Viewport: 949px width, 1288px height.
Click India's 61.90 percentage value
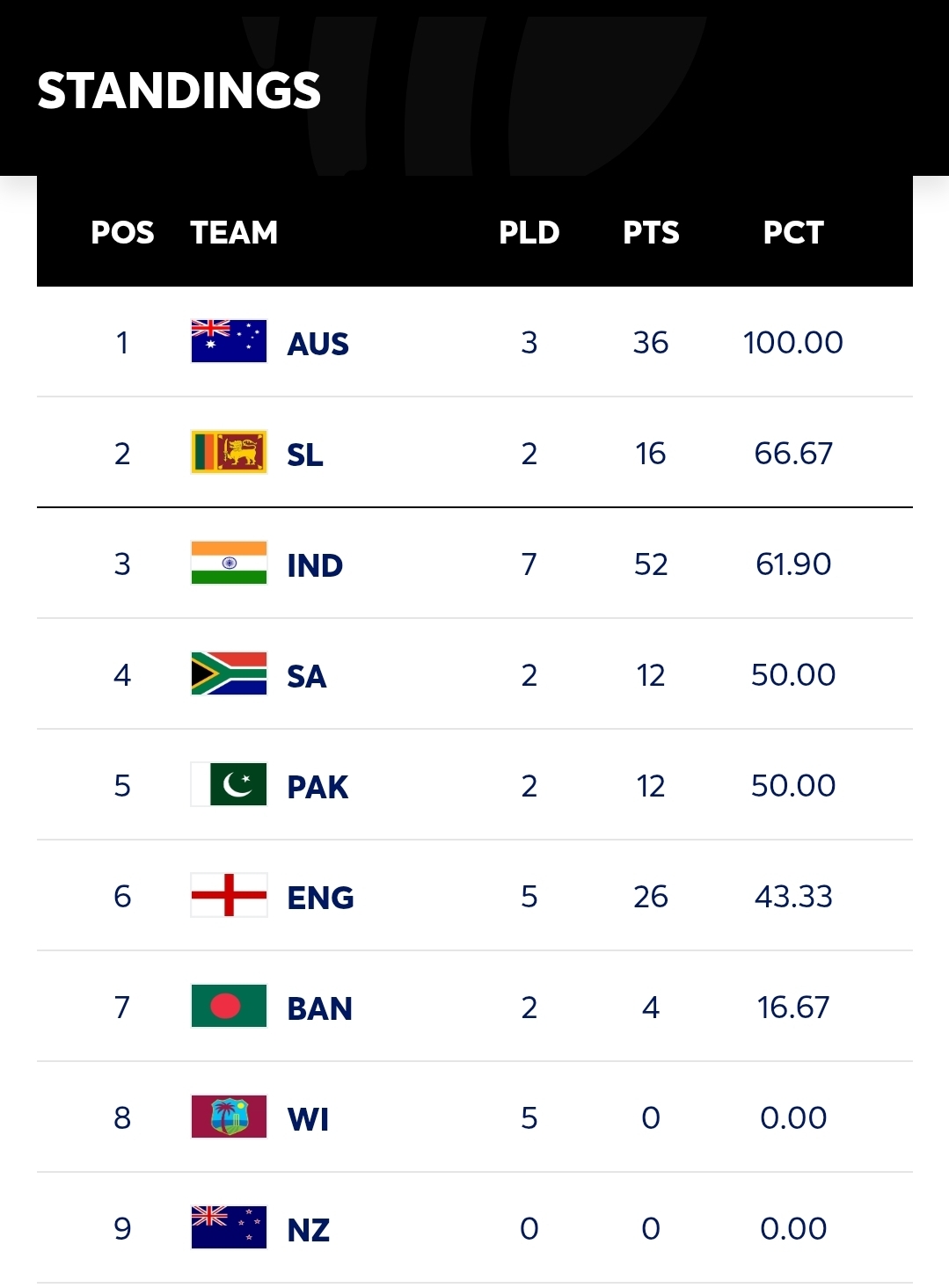[793, 564]
